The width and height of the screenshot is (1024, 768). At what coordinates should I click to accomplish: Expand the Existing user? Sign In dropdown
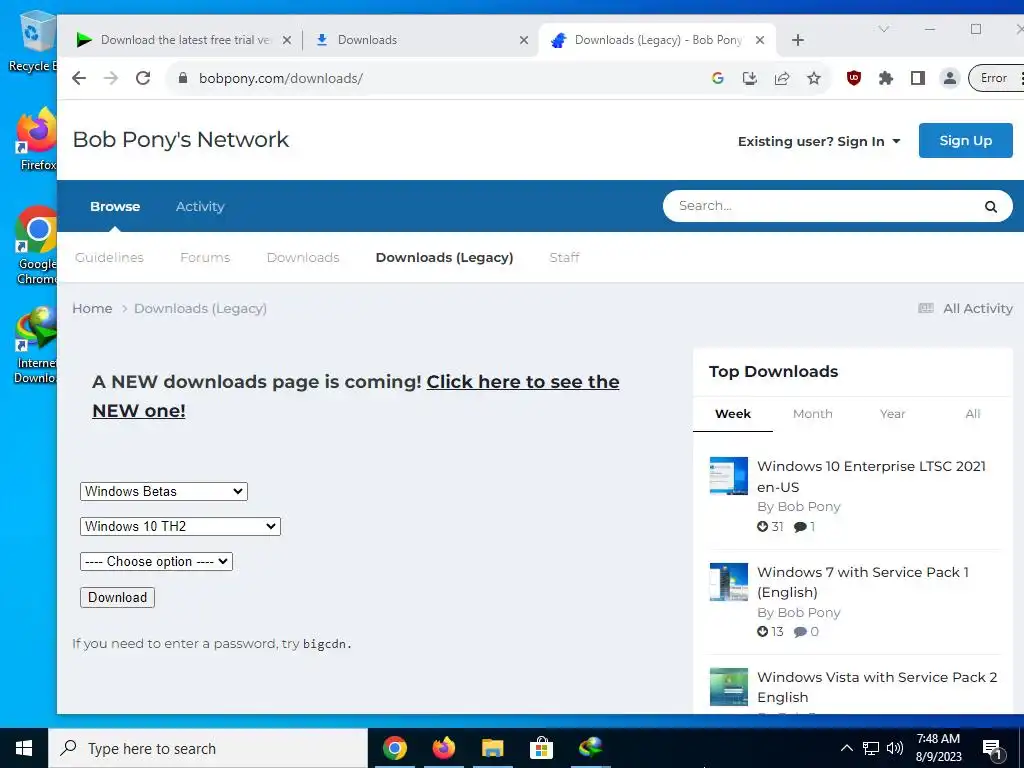click(x=819, y=142)
